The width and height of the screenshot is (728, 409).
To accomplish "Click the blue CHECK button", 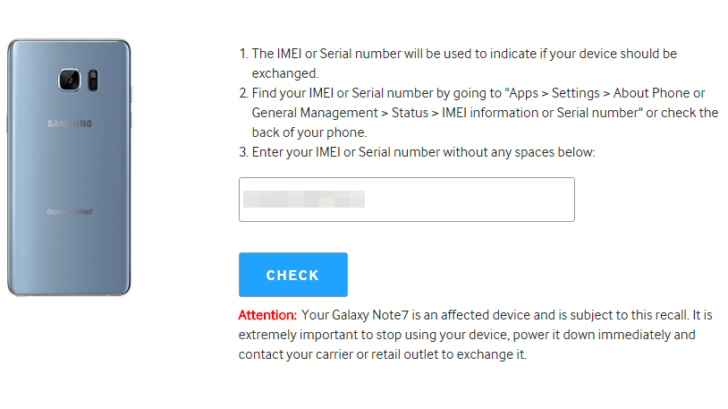I will 293,275.
